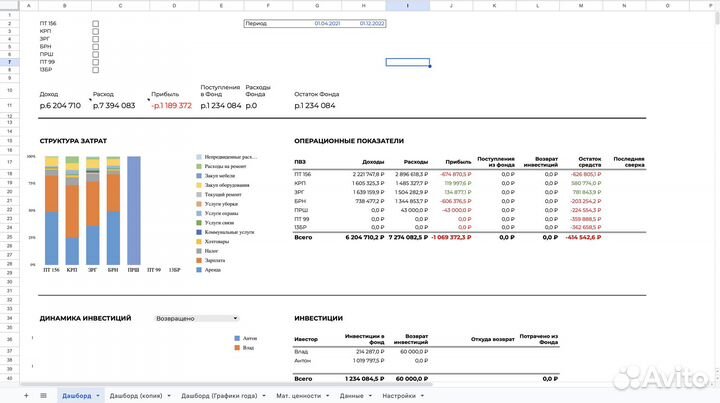Image resolution: width=720 pixels, height=403 pixels.
Task: Click the Зарплата legend color swatch
Action: click(x=199, y=262)
